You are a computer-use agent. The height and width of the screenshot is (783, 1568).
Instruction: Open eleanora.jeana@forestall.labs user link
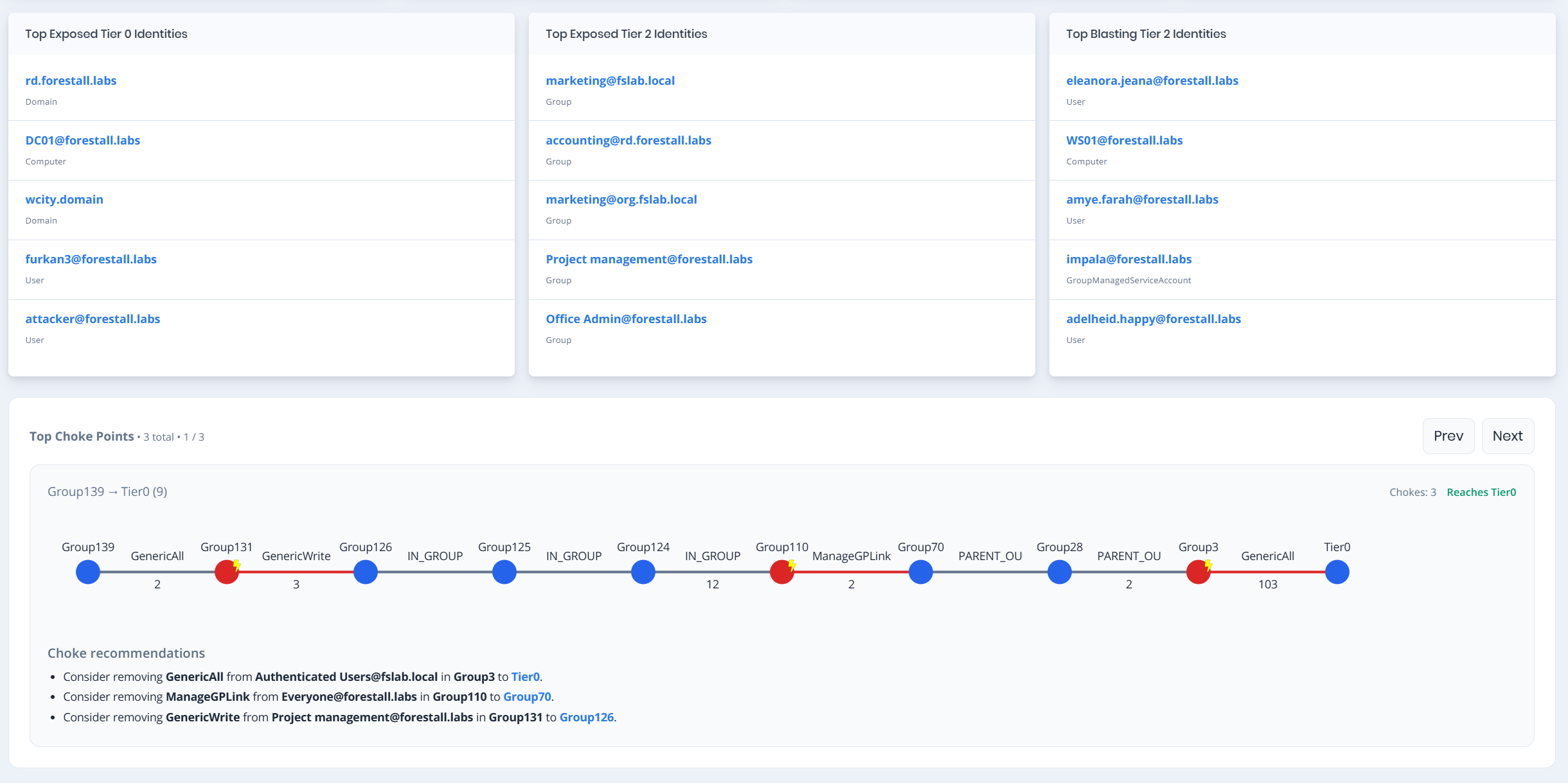pos(1152,80)
